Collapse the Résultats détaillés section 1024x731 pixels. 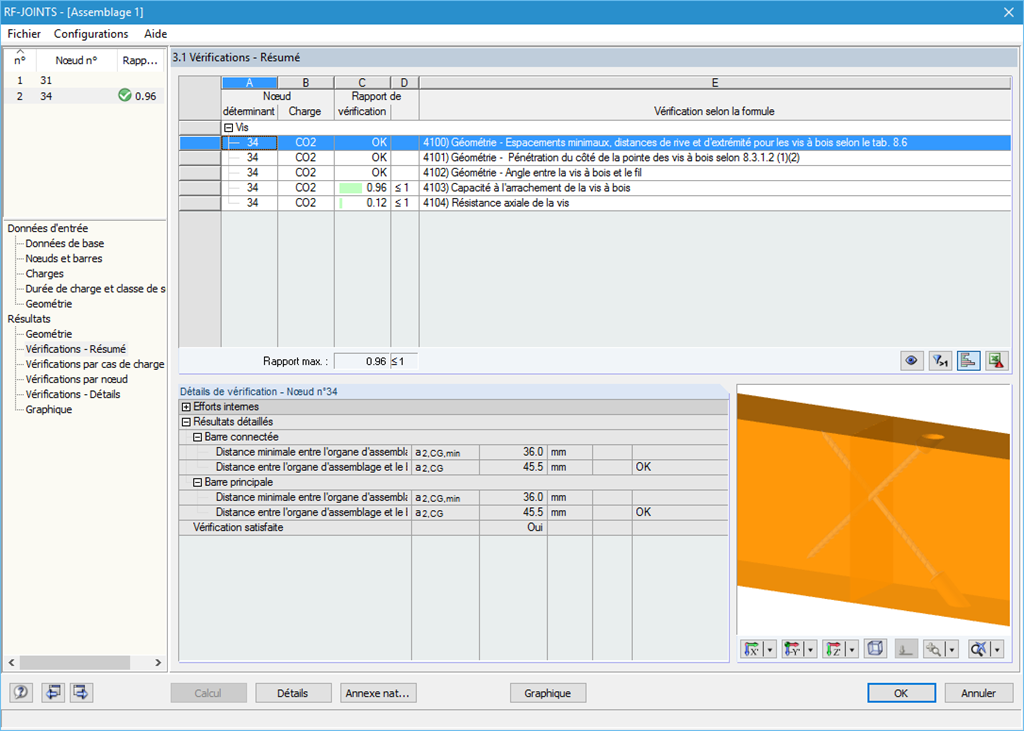[x=186, y=422]
